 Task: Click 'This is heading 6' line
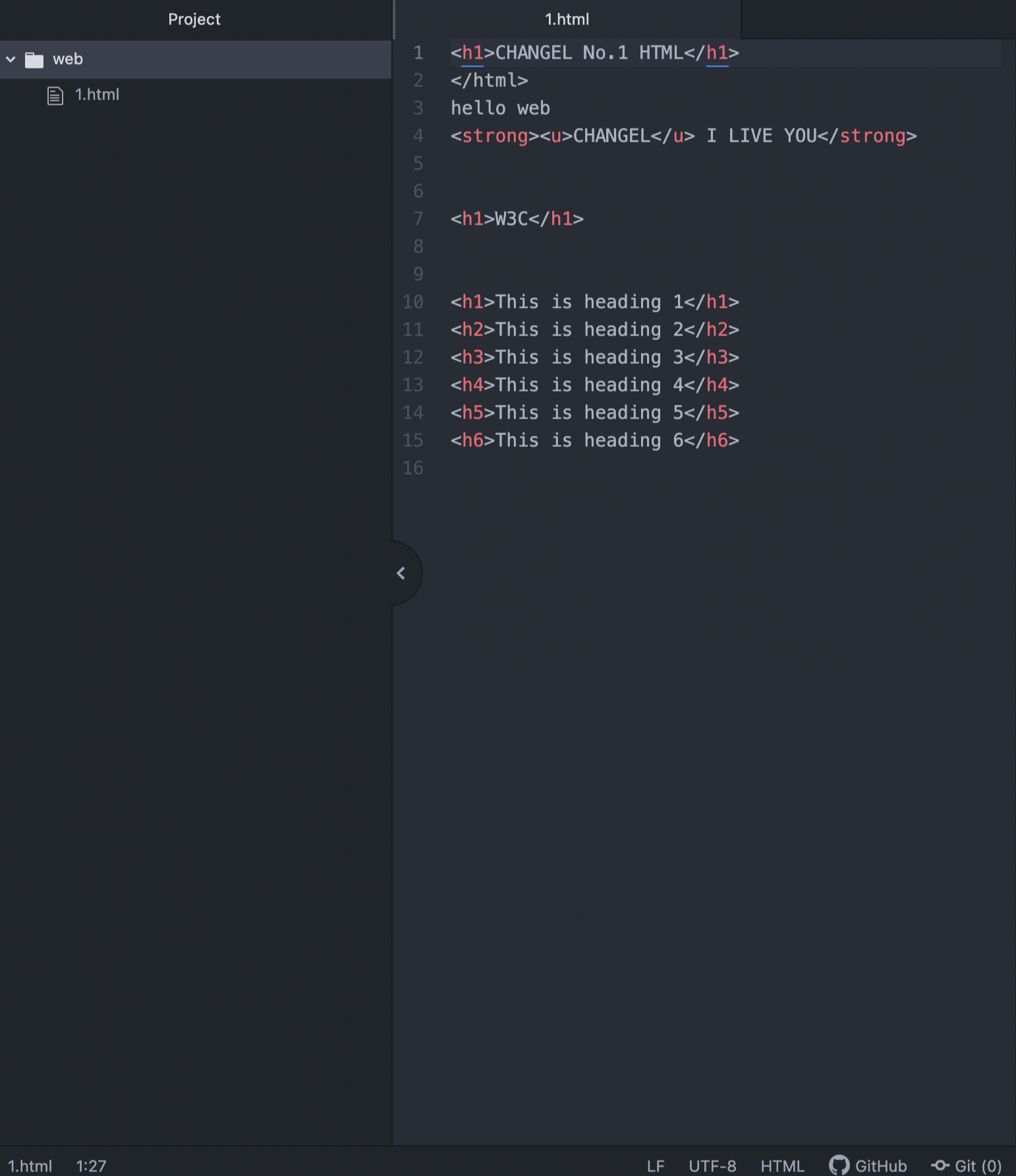595,440
